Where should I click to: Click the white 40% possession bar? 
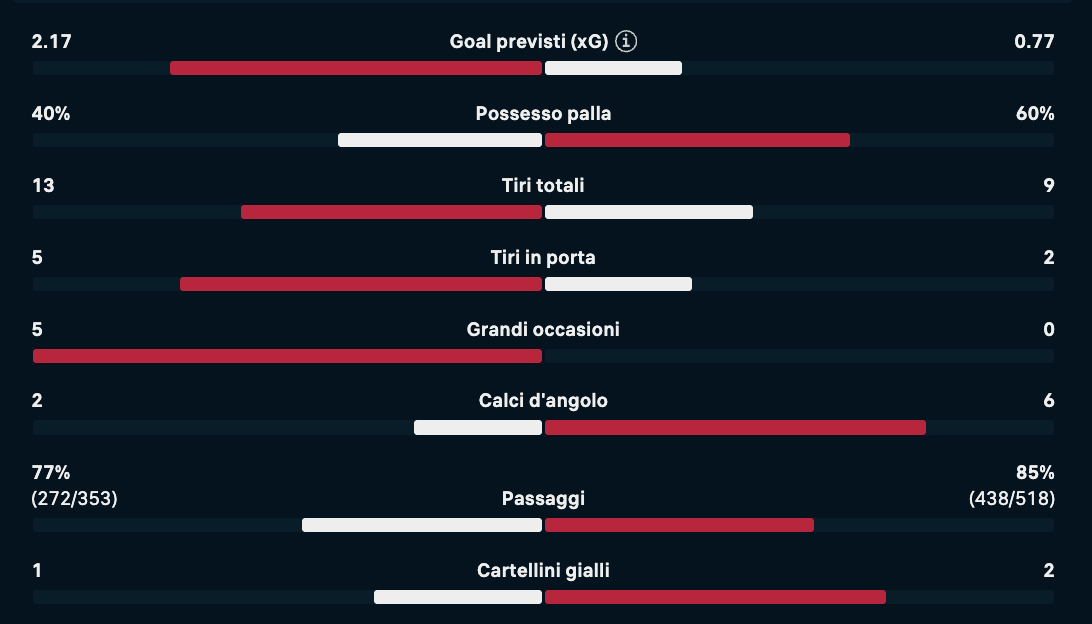click(x=440, y=140)
